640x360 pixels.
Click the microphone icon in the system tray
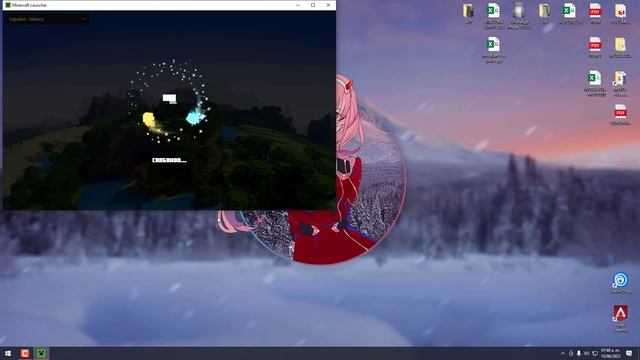579,353
